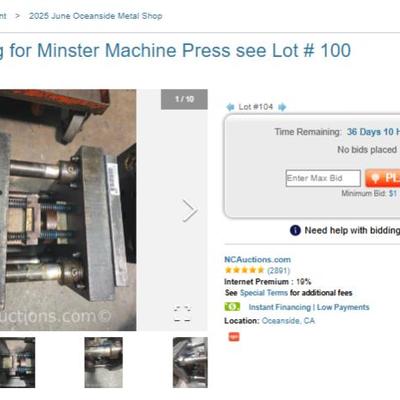Click the green instant financing dollar icon
This screenshot has height=400, width=400.
pyautogui.click(x=232, y=307)
